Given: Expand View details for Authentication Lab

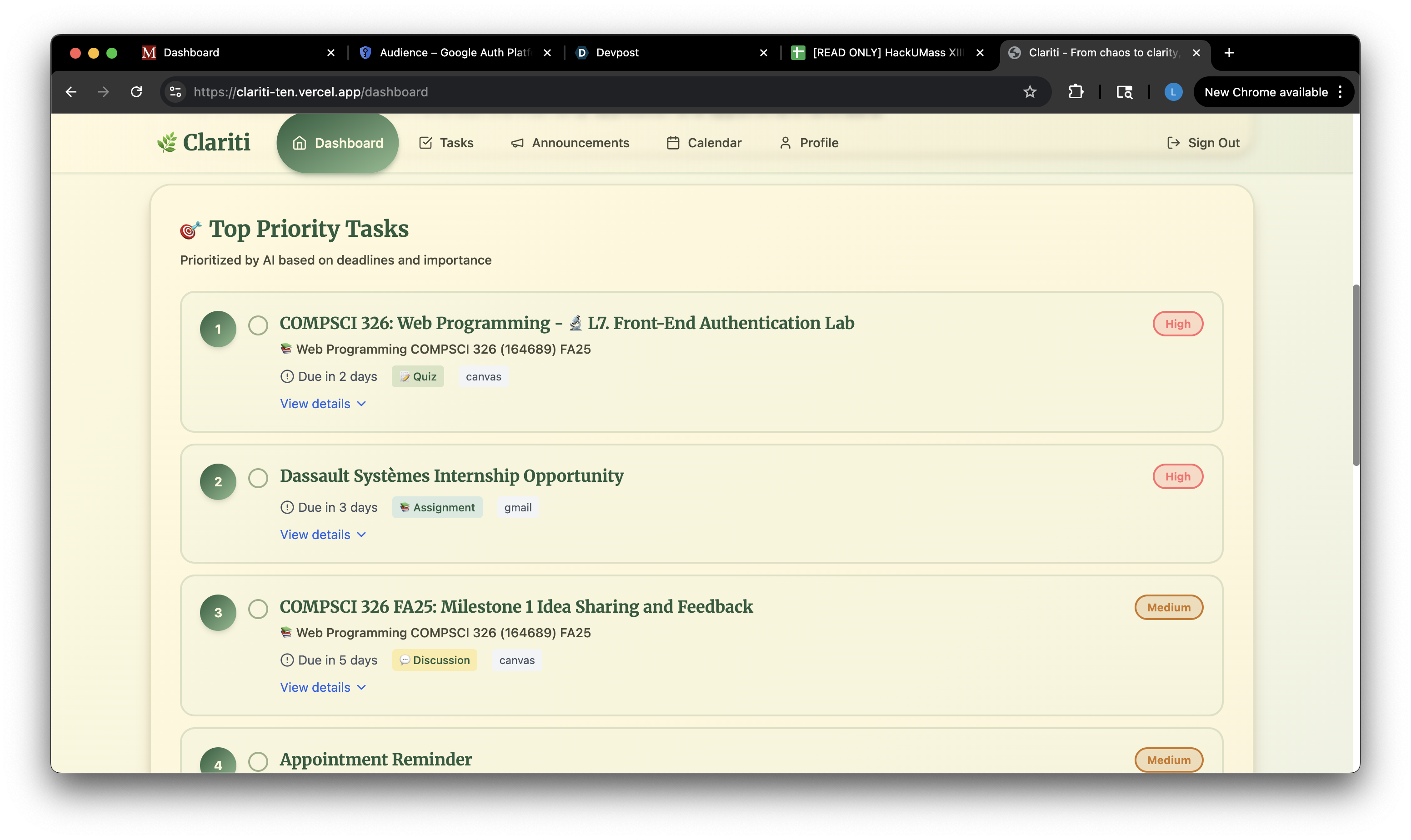Looking at the screenshot, I should click(323, 404).
